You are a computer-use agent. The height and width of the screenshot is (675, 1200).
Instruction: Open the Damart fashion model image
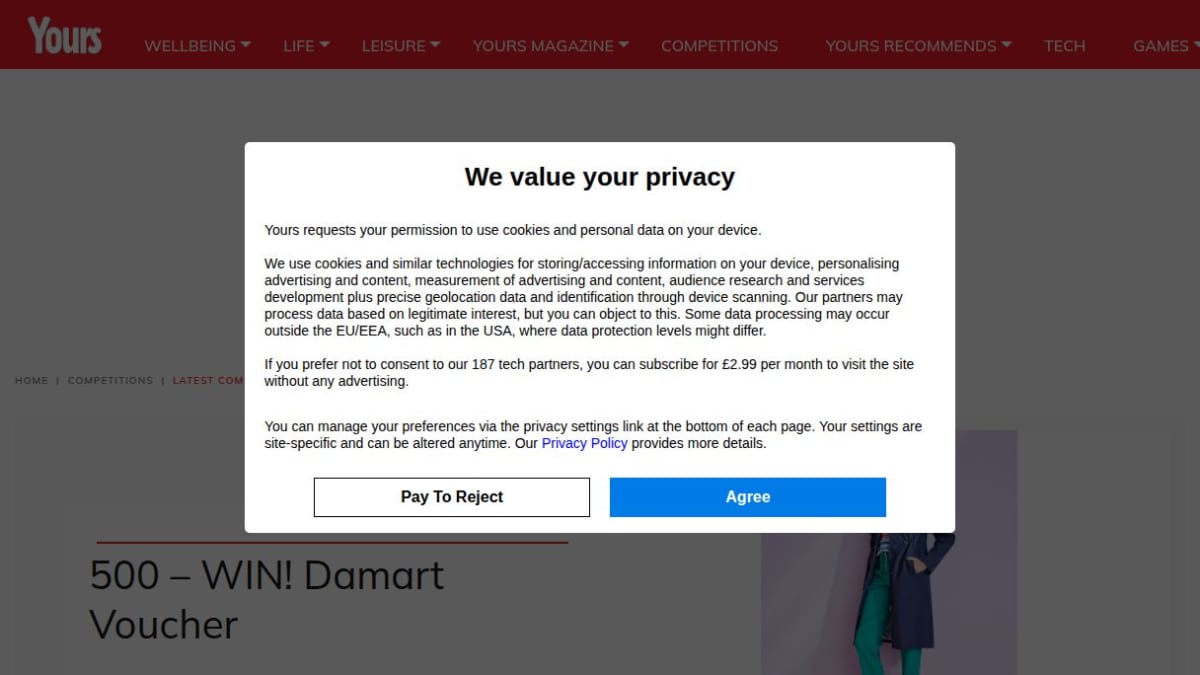click(x=889, y=552)
